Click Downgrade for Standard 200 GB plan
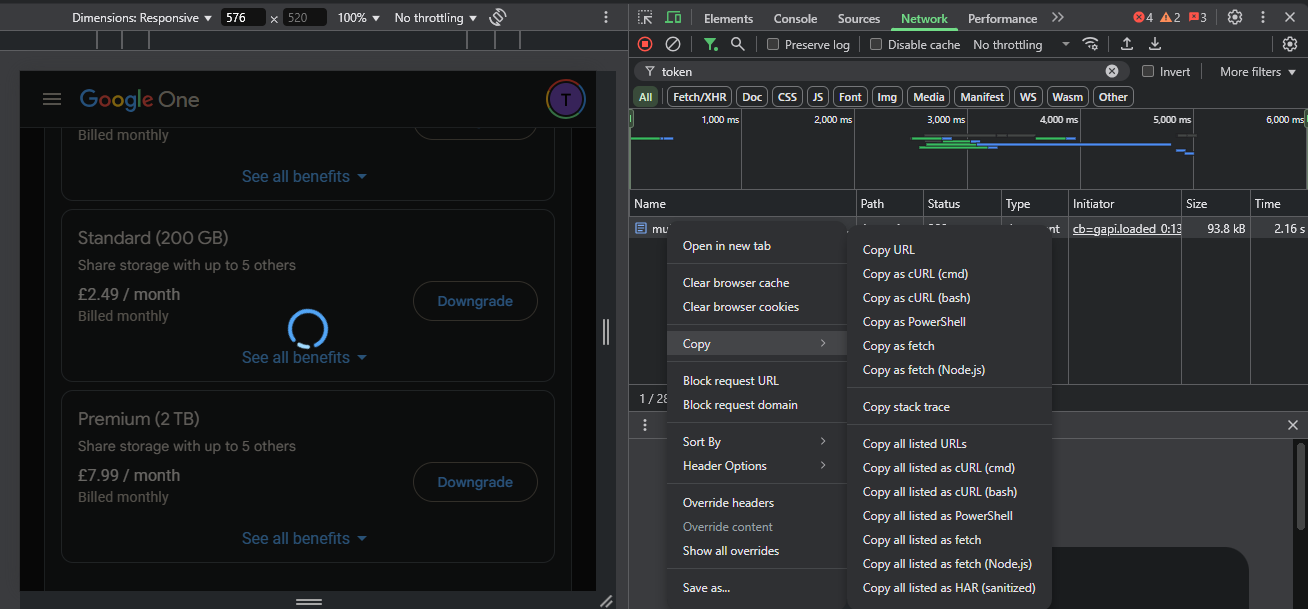Viewport: 1308px width, 609px height. click(x=475, y=301)
